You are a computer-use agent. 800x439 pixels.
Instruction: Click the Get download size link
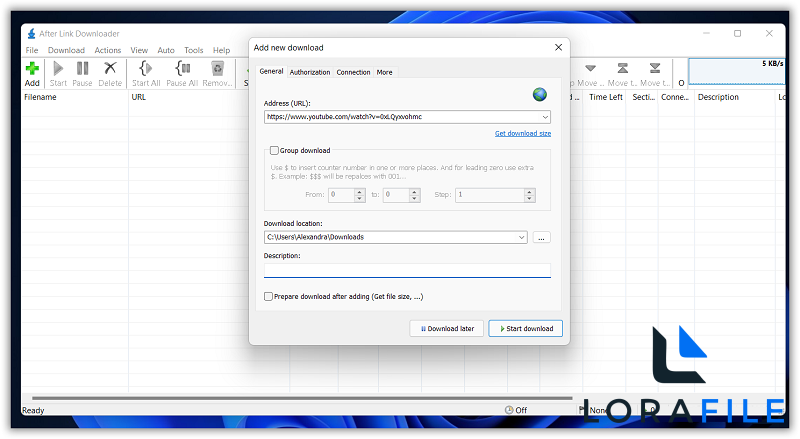click(522, 133)
